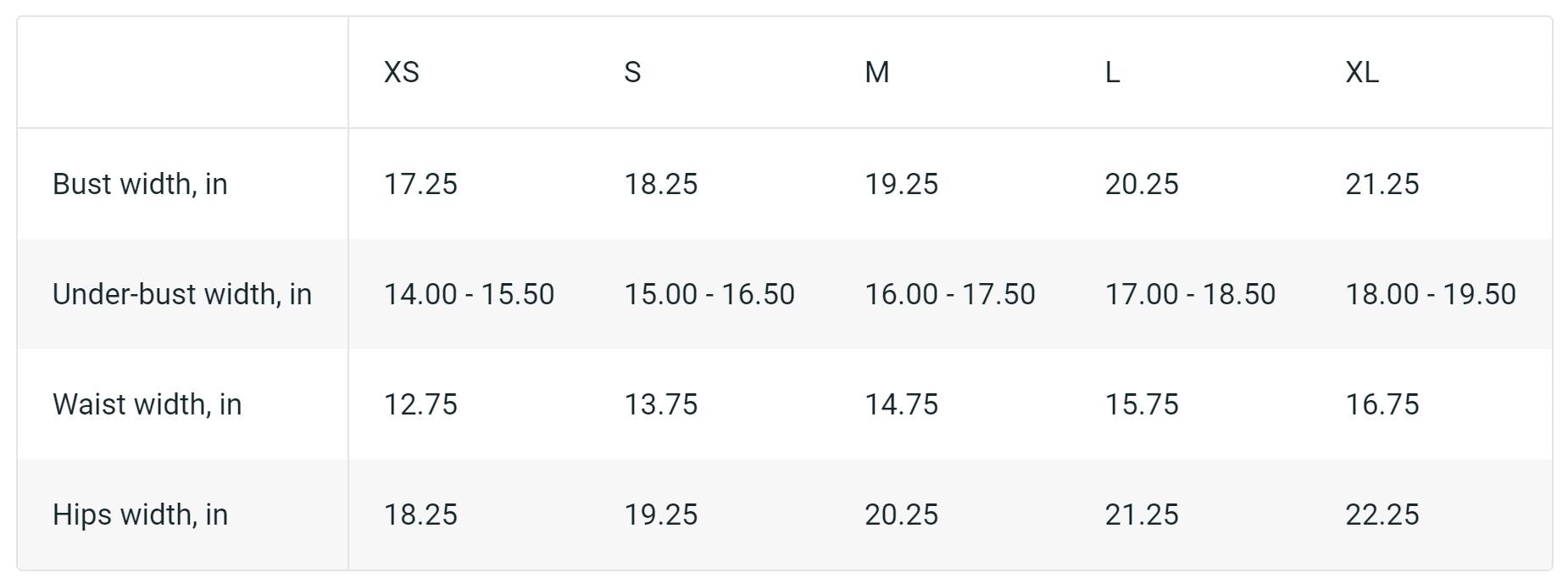Select the XS size column header
Viewport: 1568px width, 584px height.
pos(401,72)
